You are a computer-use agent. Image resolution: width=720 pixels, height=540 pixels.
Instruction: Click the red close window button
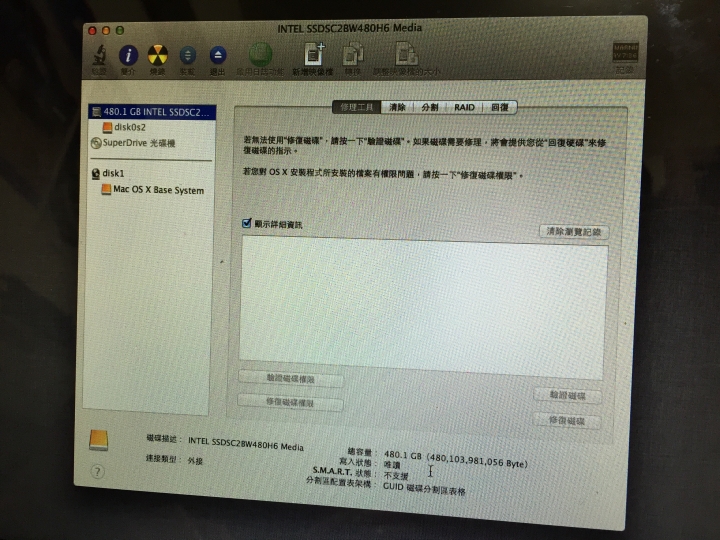92,31
